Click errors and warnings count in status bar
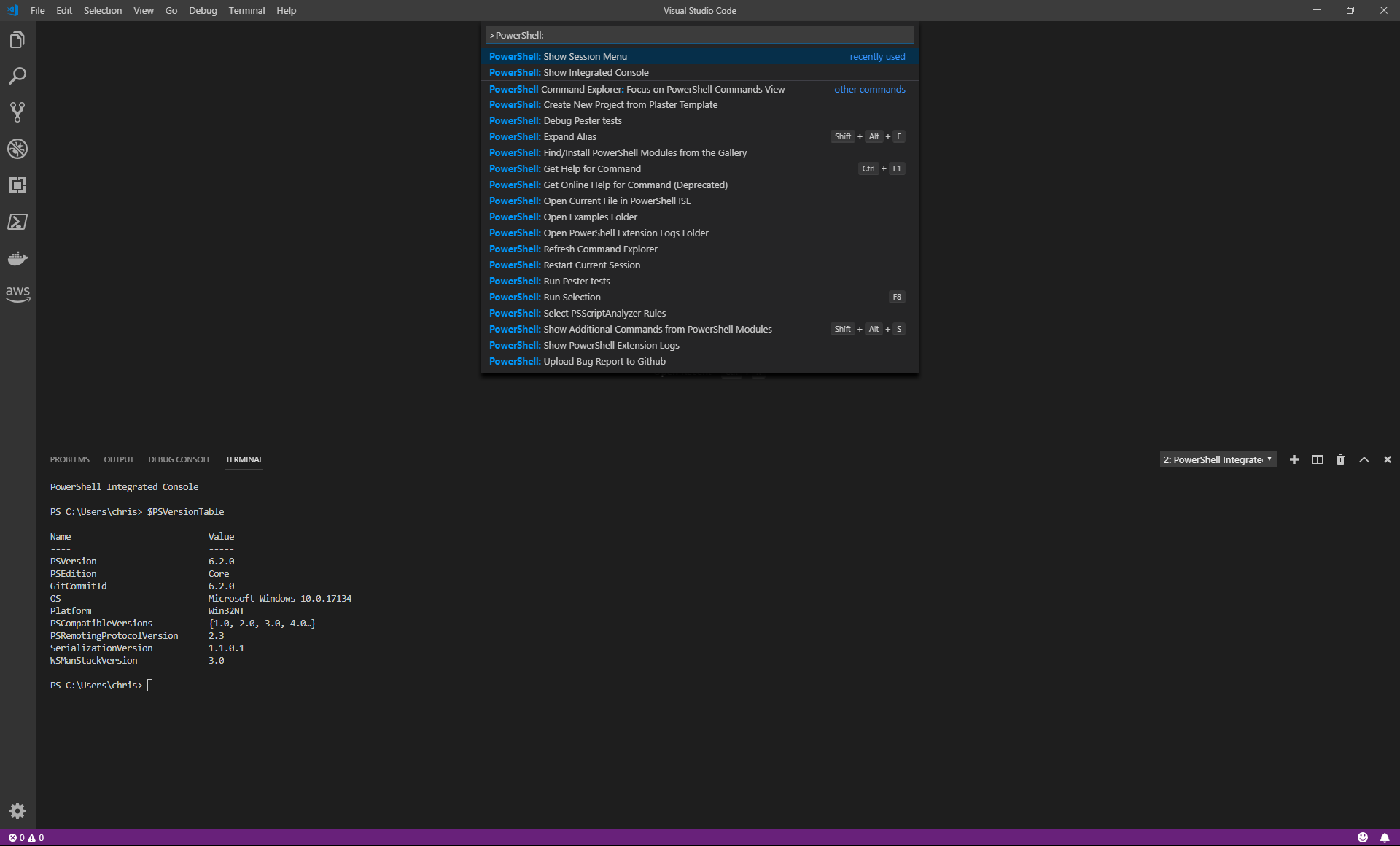This screenshot has height=846, width=1400. 26,837
